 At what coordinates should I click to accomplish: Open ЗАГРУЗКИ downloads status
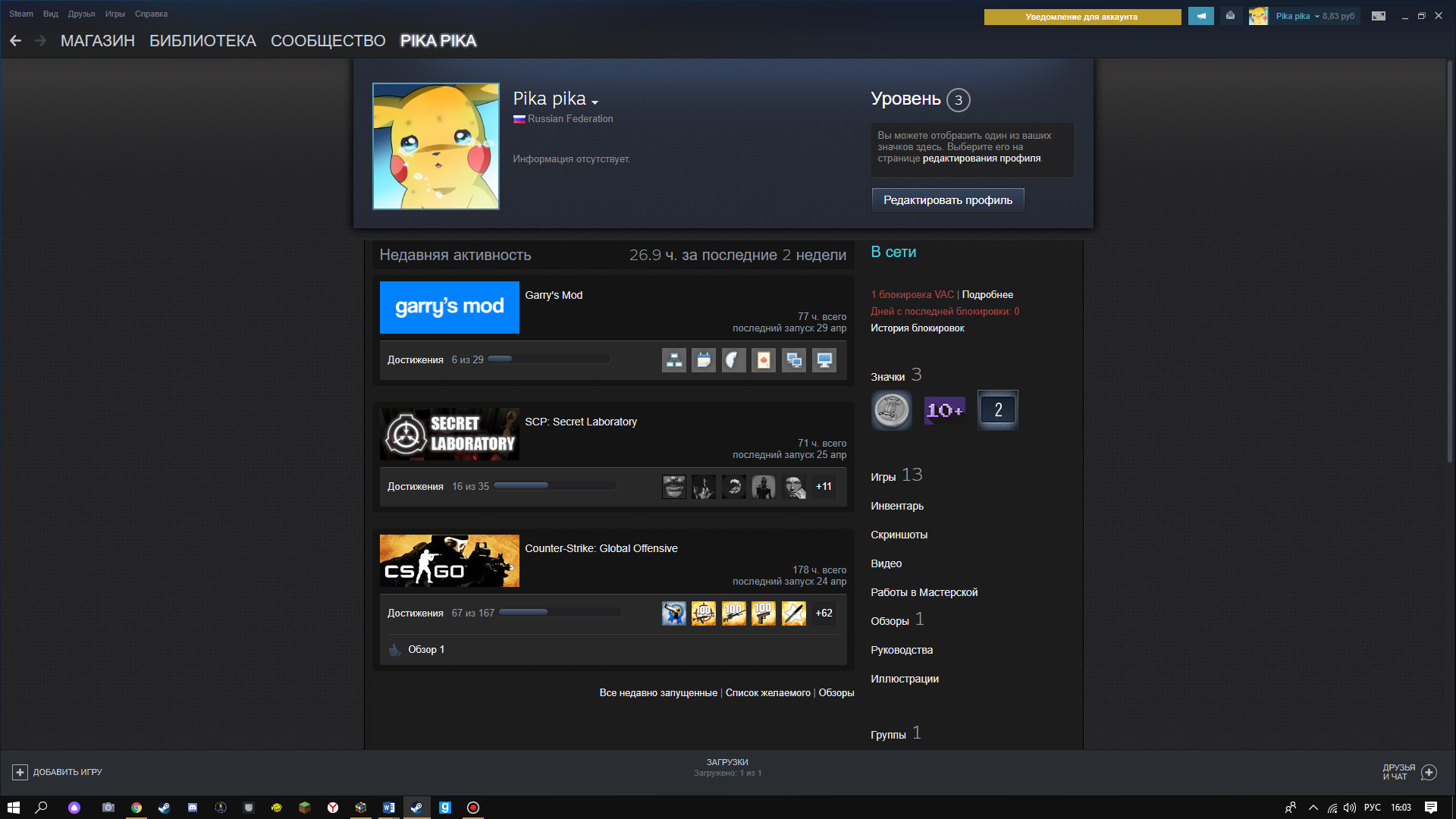[727, 767]
